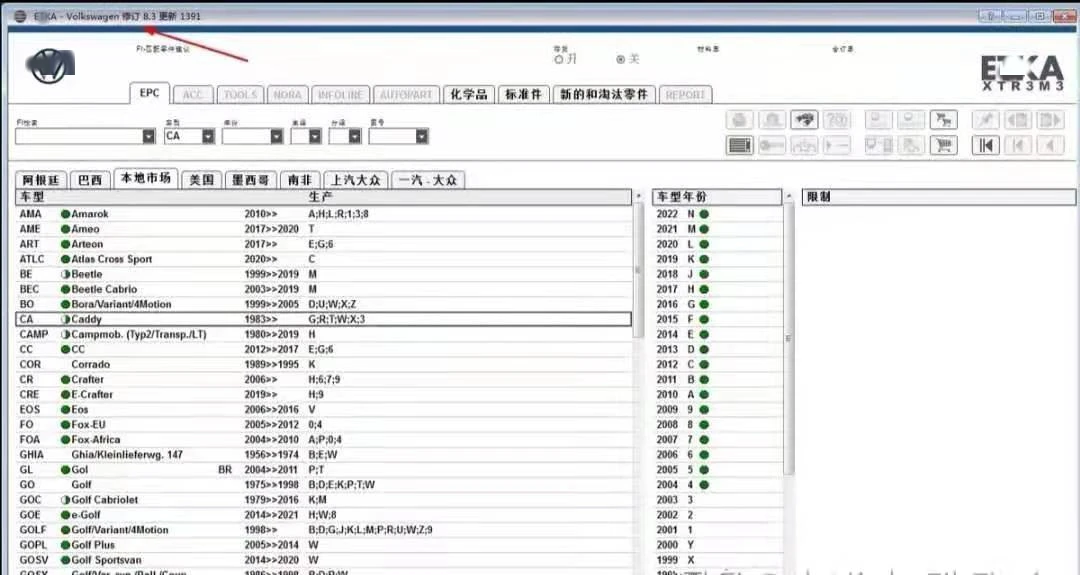The height and width of the screenshot is (575, 1080).
Task: Select the Atlas Cross Sport row
Action: (x=323, y=260)
